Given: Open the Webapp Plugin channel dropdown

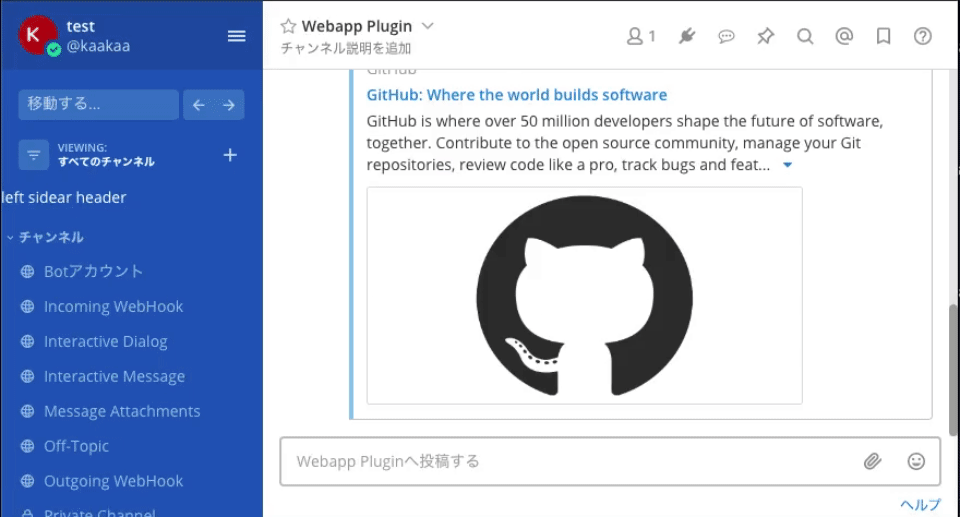Looking at the screenshot, I should click(x=428, y=26).
